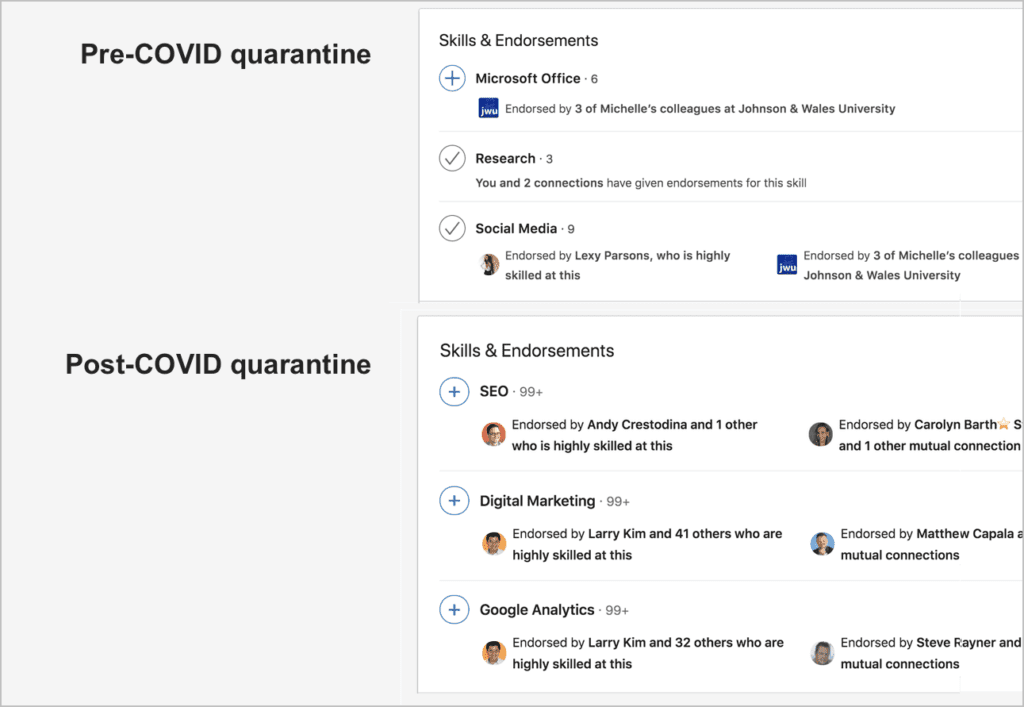Open Andy Crestodina's profile photo
Image resolution: width=1024 pixels, height=707 pixels.
[x=494, y=434]
